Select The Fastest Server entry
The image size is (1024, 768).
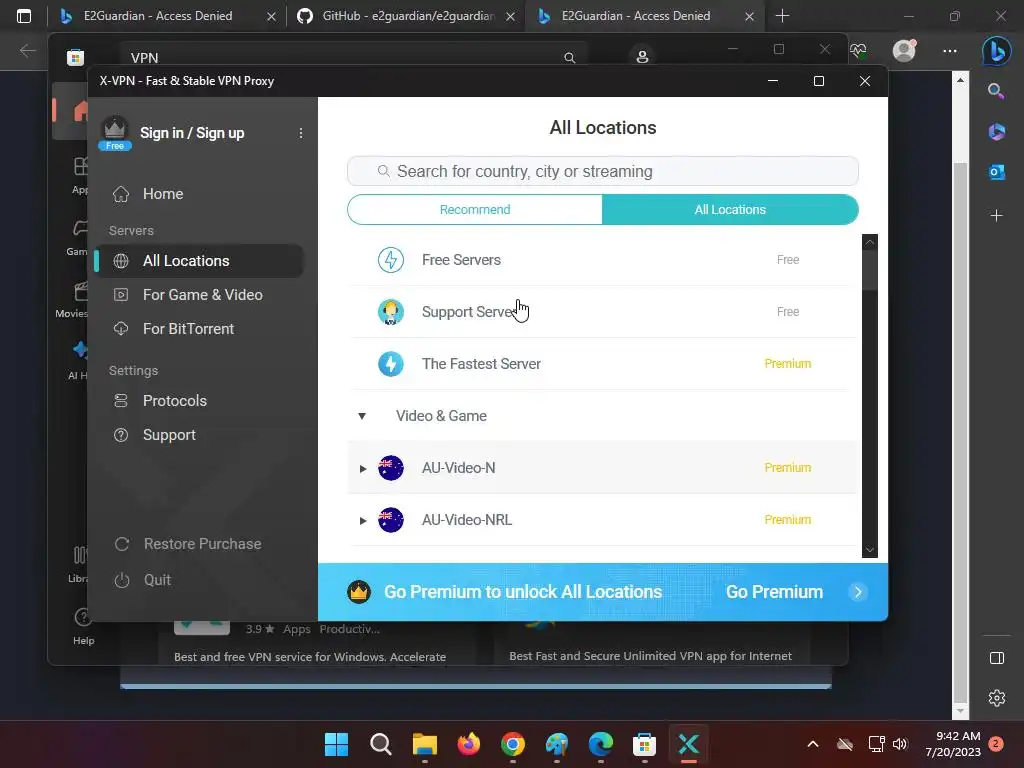click(602, 364)
